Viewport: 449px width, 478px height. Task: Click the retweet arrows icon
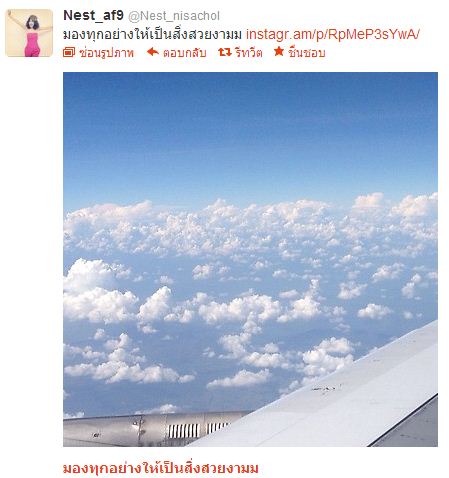[x=225, y=52]
